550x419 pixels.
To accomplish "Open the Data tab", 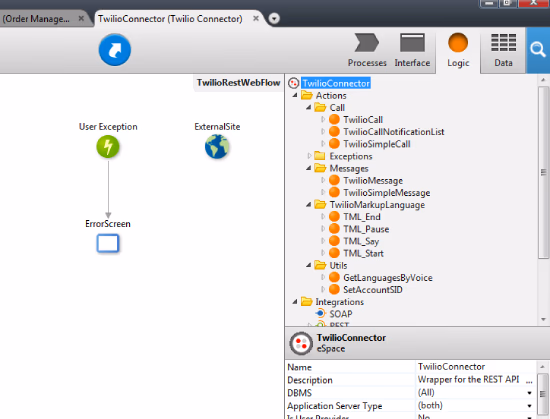I will [503, 50].
